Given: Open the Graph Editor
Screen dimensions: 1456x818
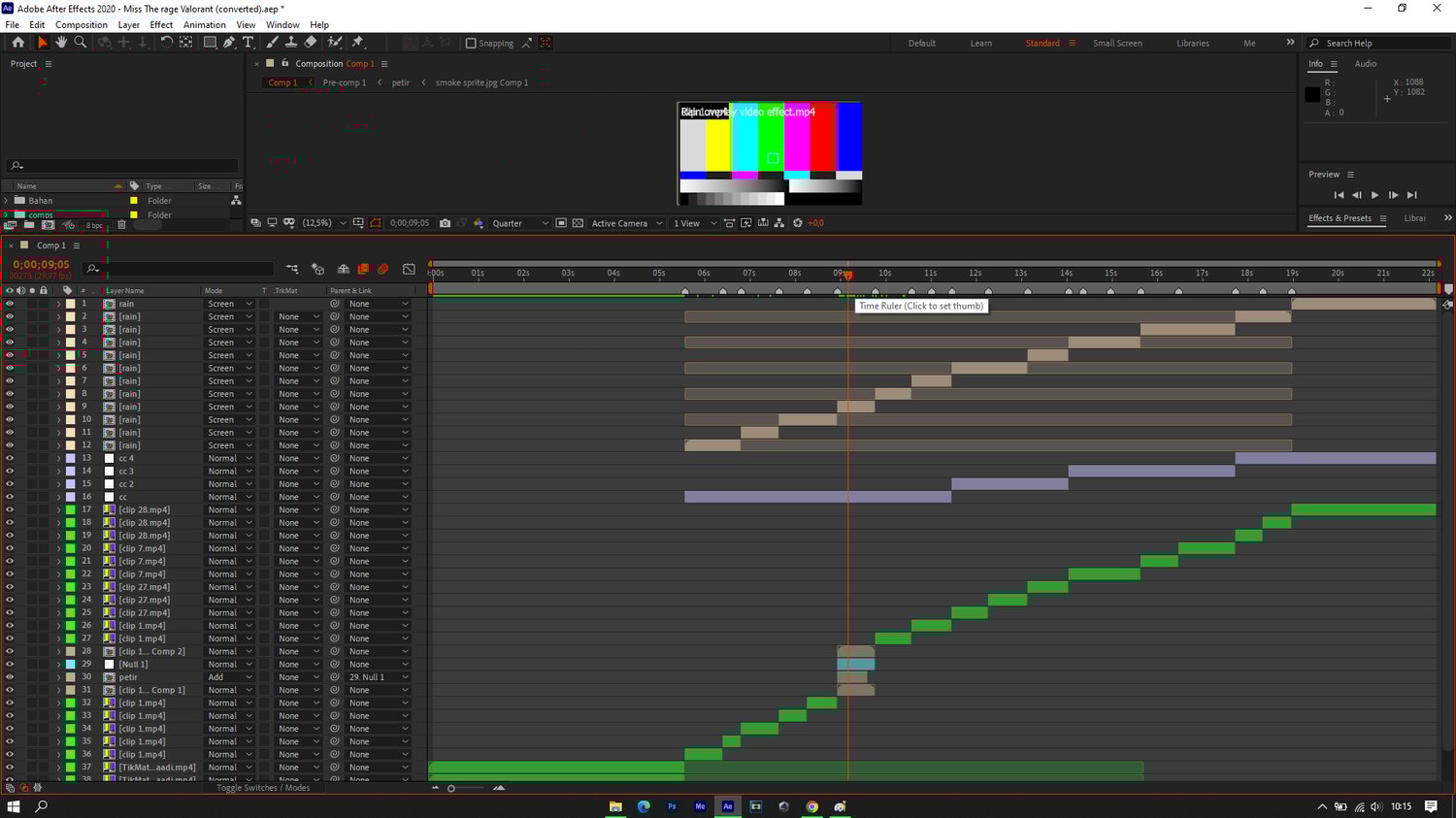Looking at the screenshot, I should pos(409,269).
